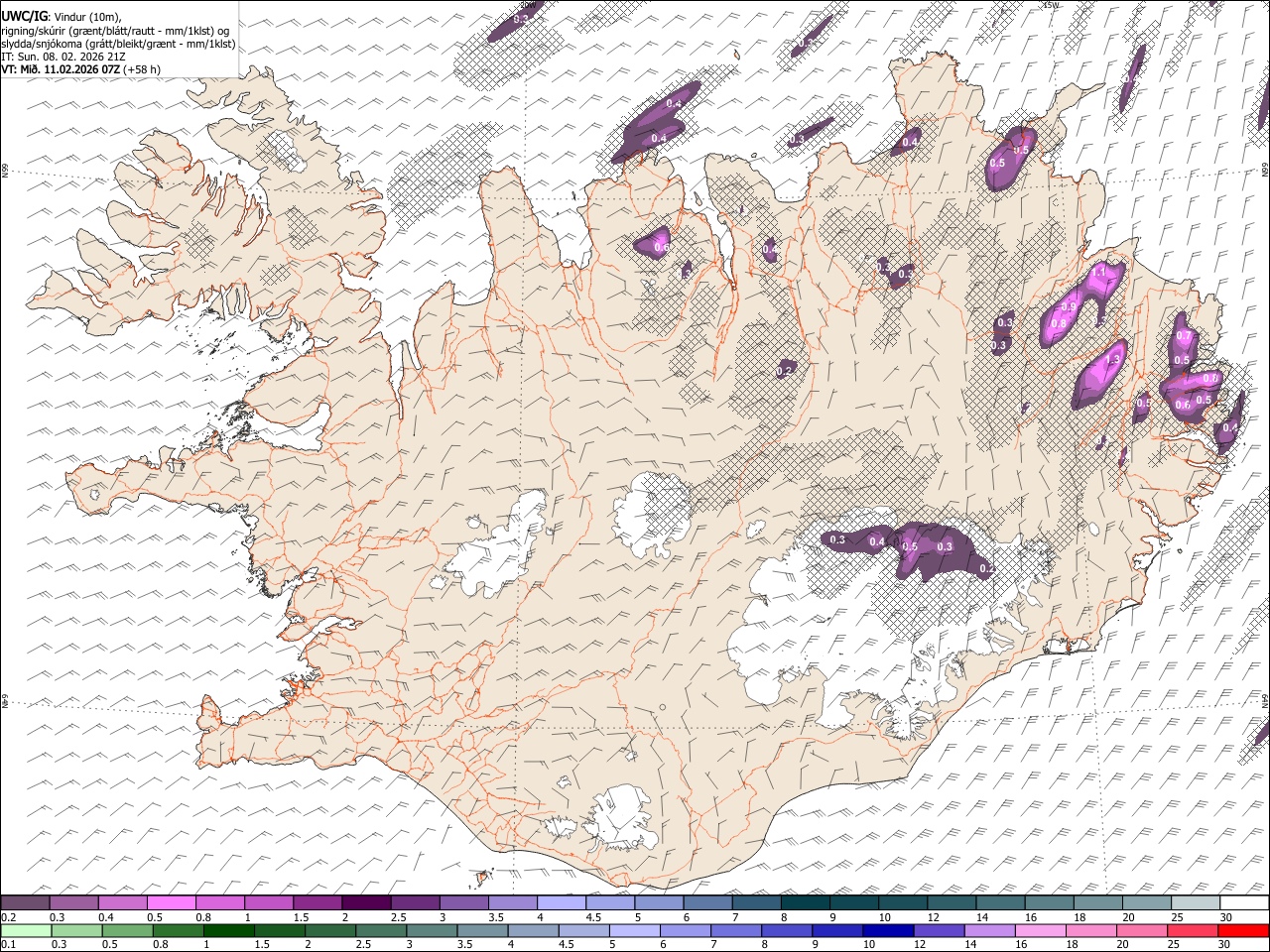This screenshot has width=1270, height=952.
Task: Click the violet 14–16 swatch in bottom scale
Action: click(989, 930)
